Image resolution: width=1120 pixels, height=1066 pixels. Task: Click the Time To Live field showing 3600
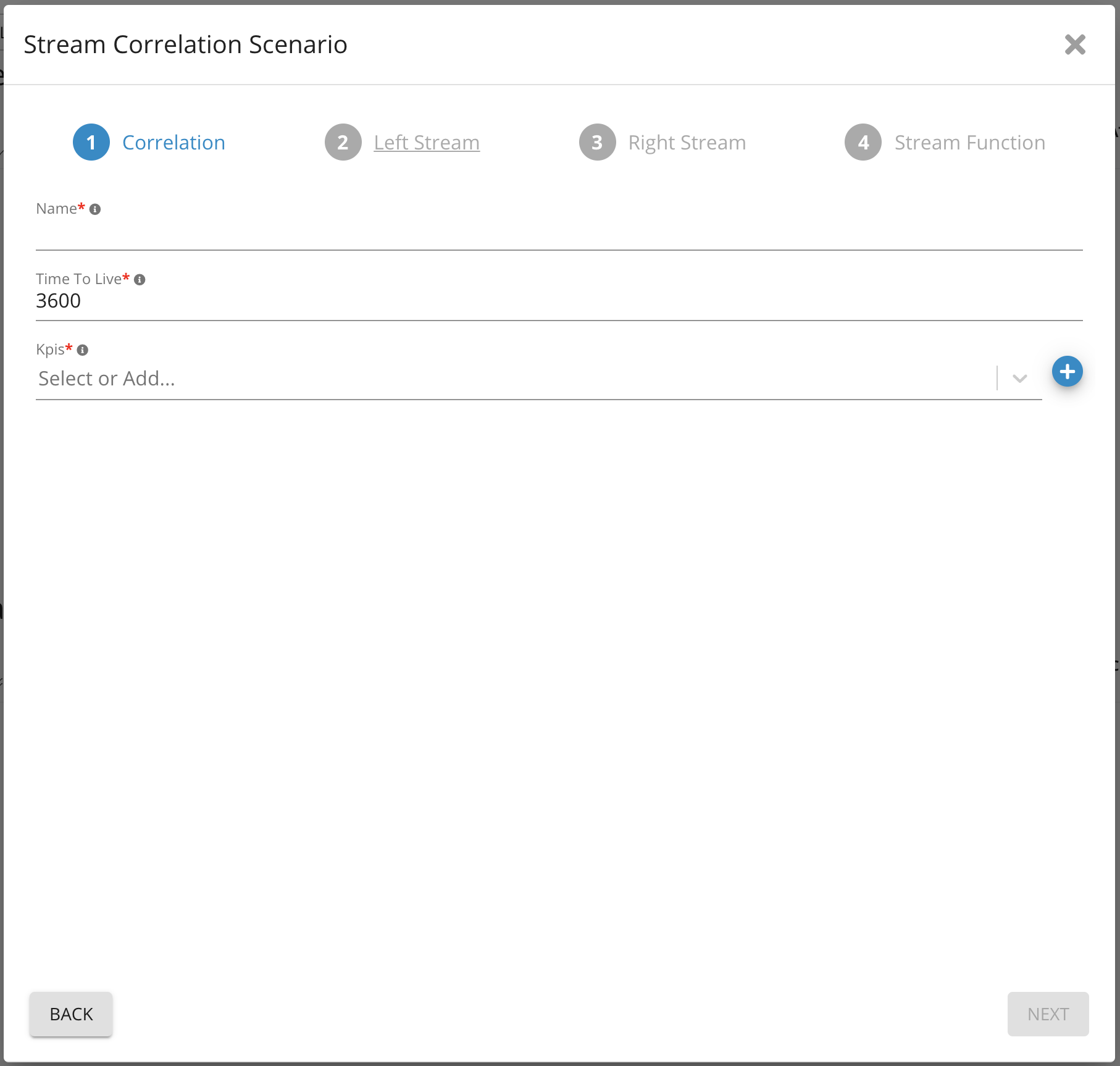click(559, 301)
